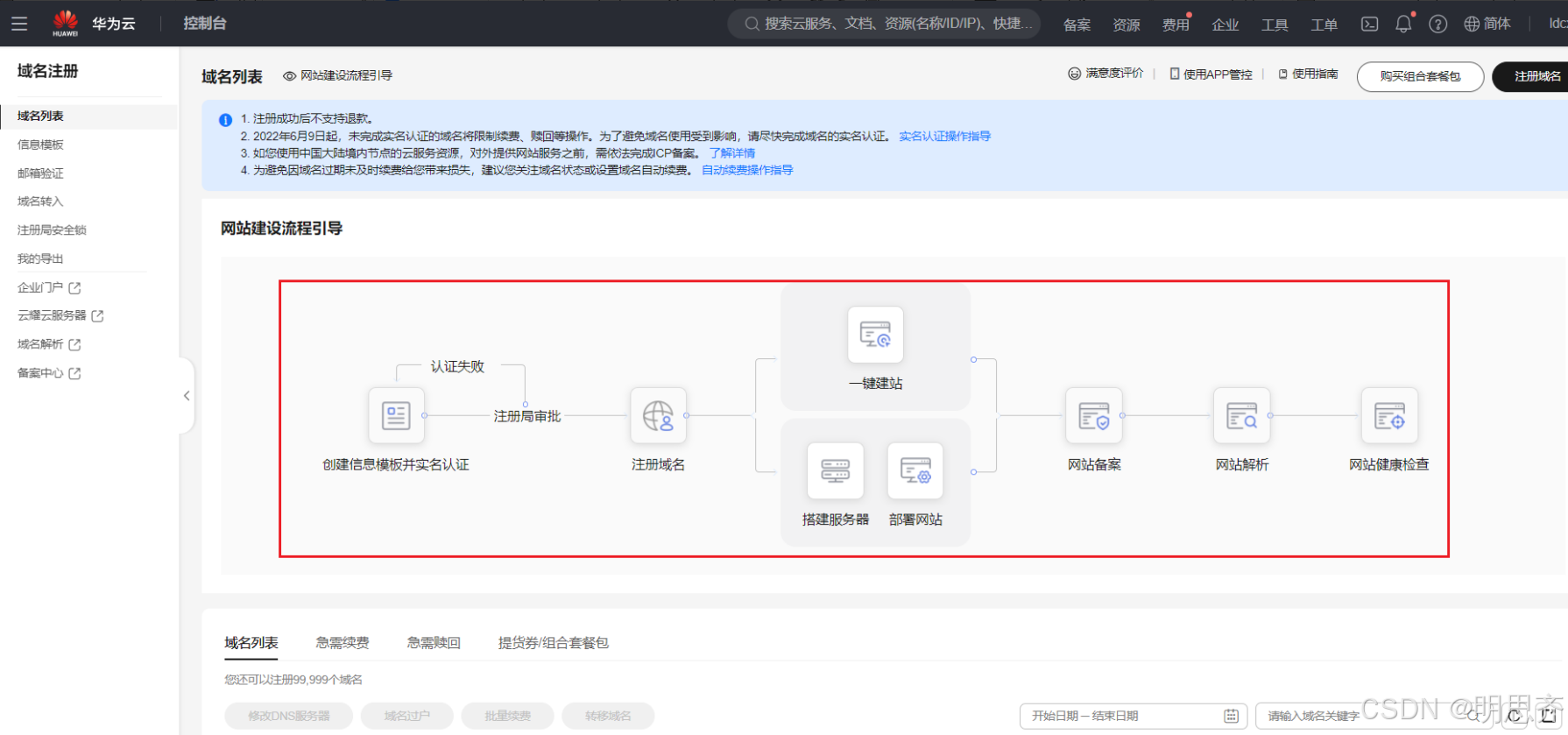Click the 注册域名 globe step icon
This screenshot has width=1568, height=735.
(x=658, y=415)
